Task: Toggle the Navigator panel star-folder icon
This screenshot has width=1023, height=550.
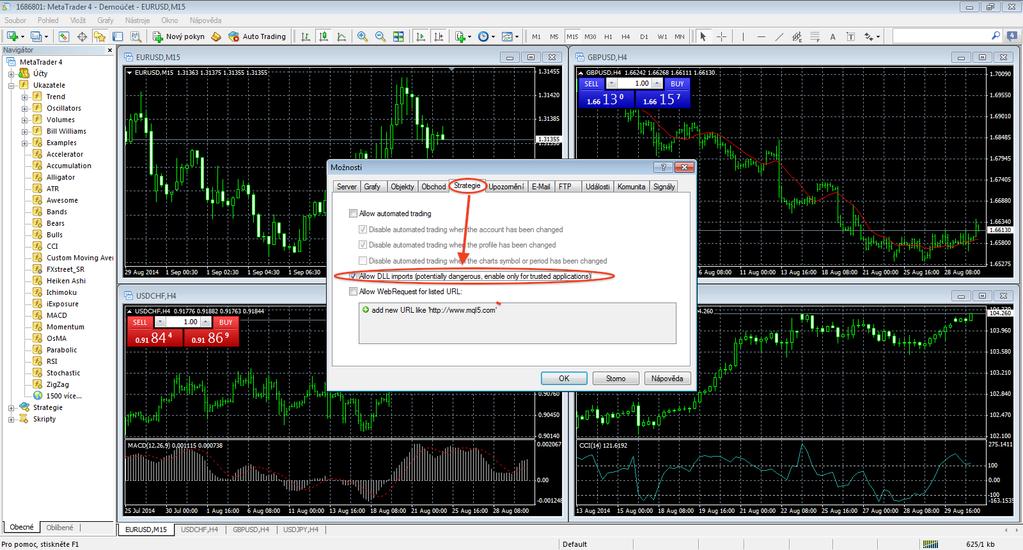Action: (x=100, y=37)
